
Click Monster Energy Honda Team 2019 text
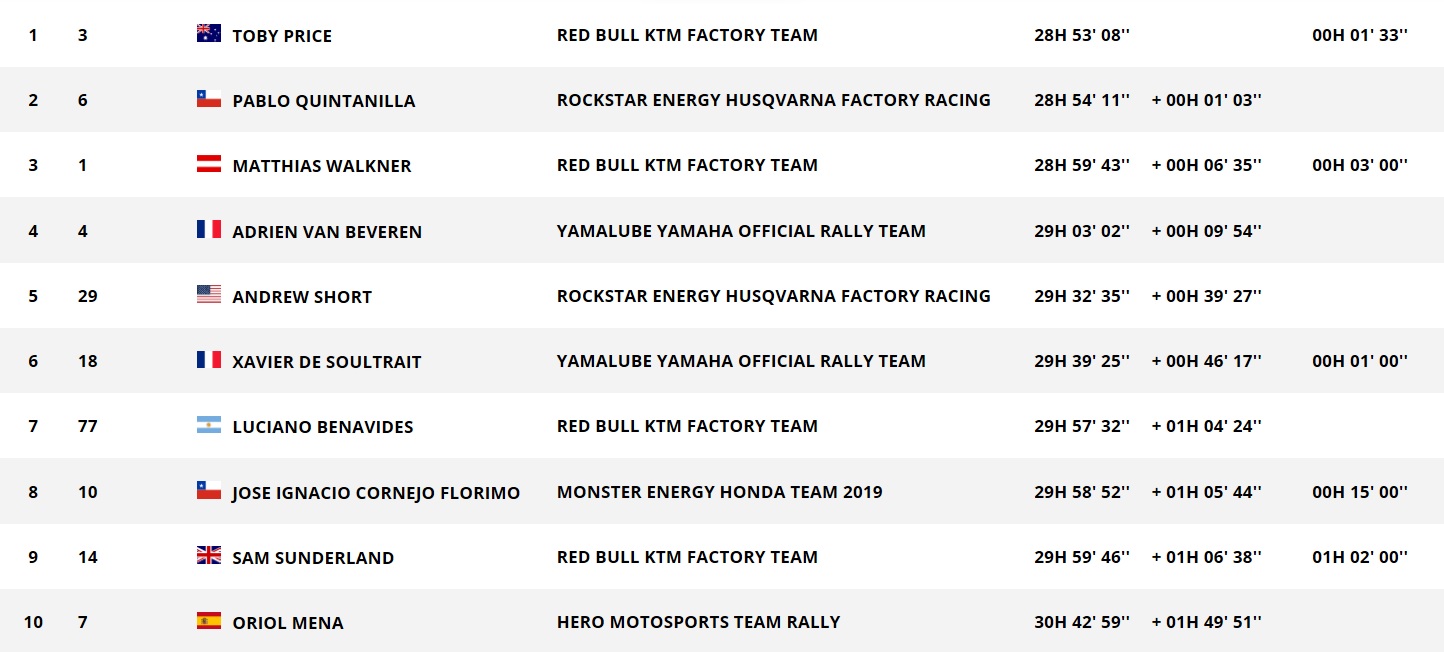pyautogui.click(x=720, y=492)
